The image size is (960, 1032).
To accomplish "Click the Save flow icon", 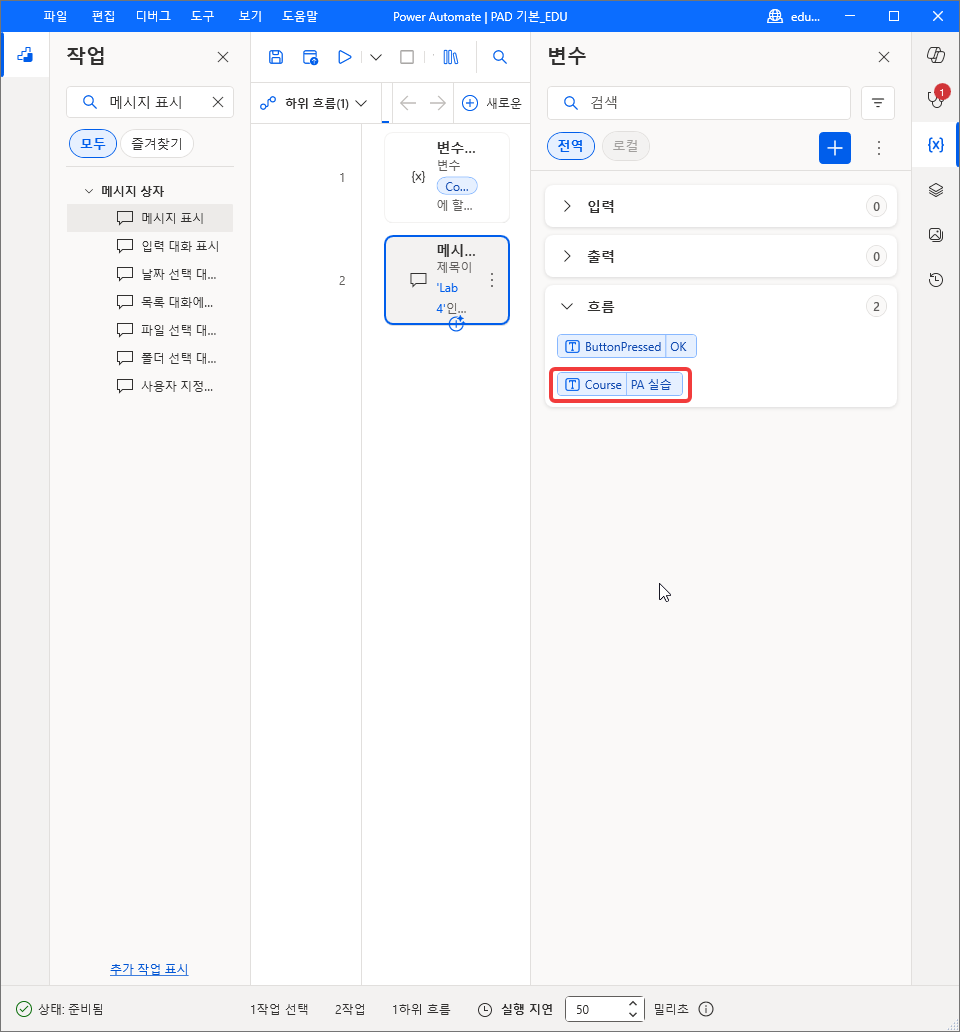I will tap(276, 57).
